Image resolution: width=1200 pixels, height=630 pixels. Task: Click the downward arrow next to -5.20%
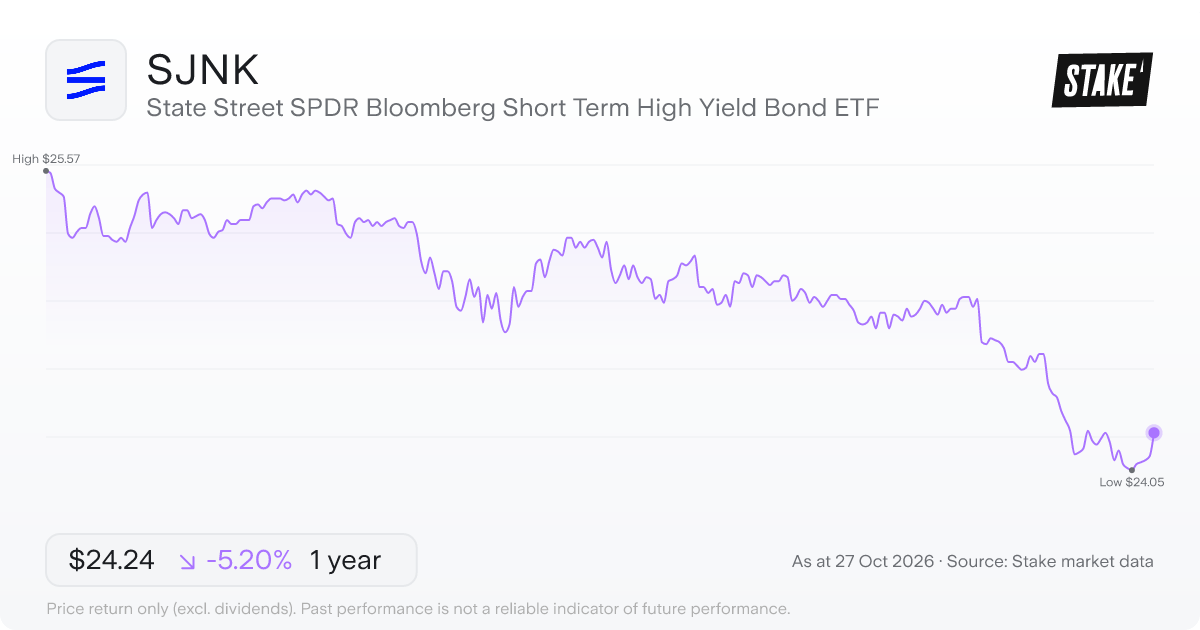tap(188, 561)
